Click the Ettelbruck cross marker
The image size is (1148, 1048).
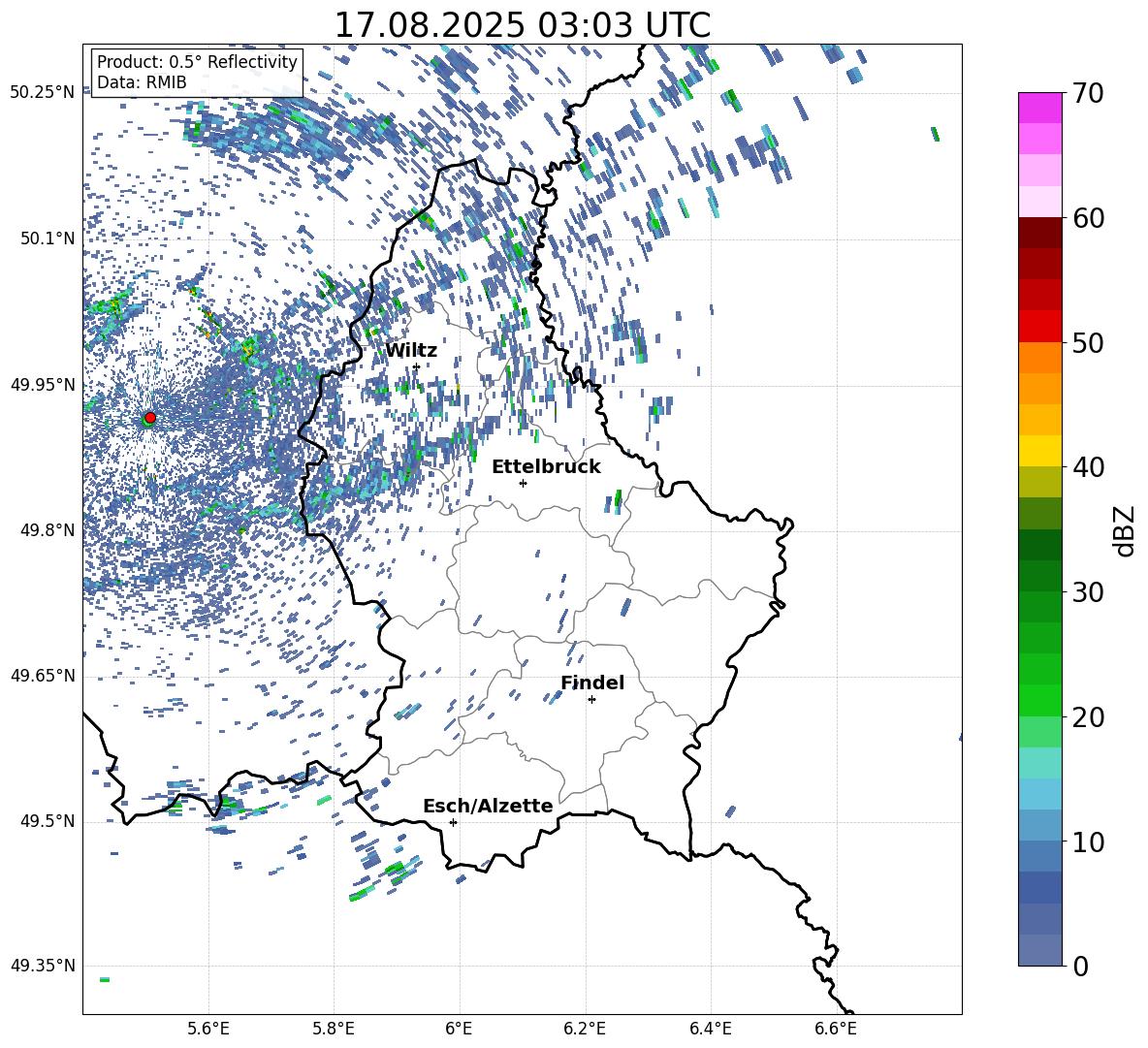pyautogui.click(x=523, y=483)
